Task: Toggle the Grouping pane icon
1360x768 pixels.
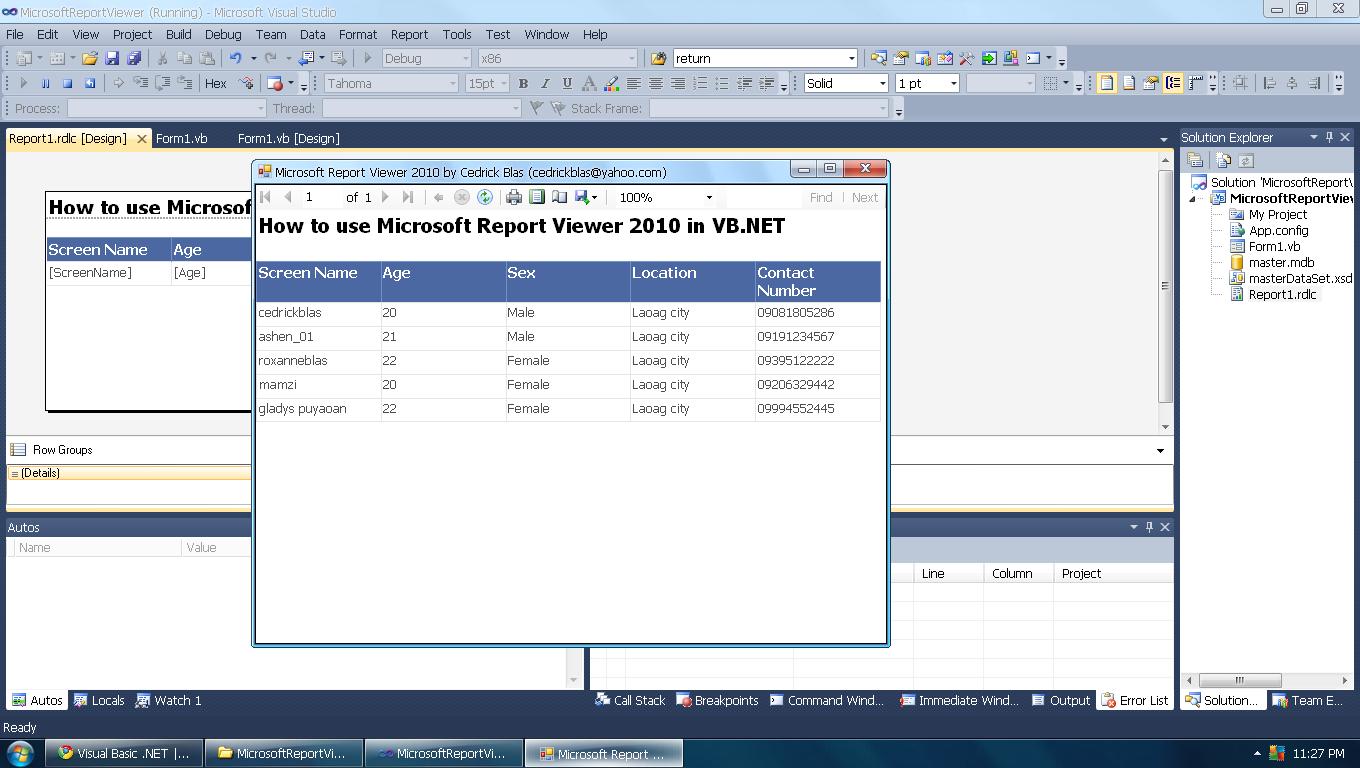Action: coord(1173,83)
